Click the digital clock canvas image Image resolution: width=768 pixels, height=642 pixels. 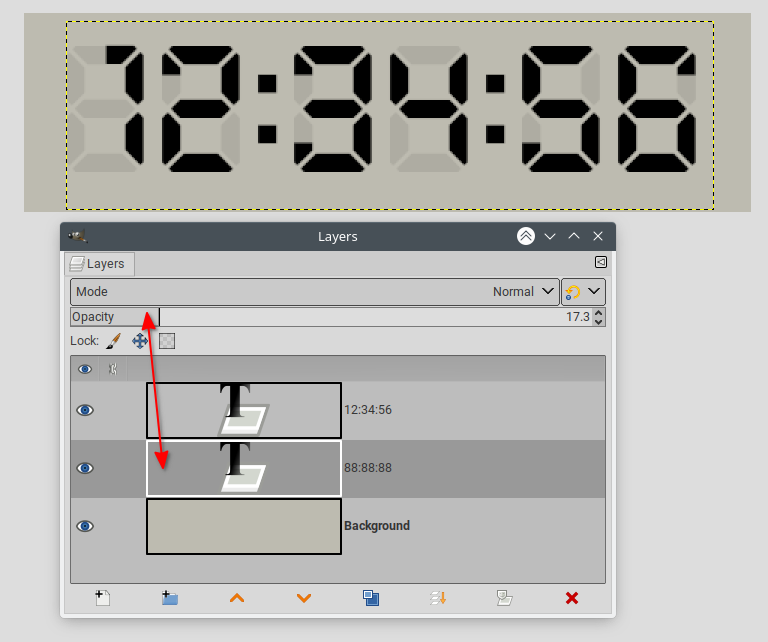click(387, 113)
